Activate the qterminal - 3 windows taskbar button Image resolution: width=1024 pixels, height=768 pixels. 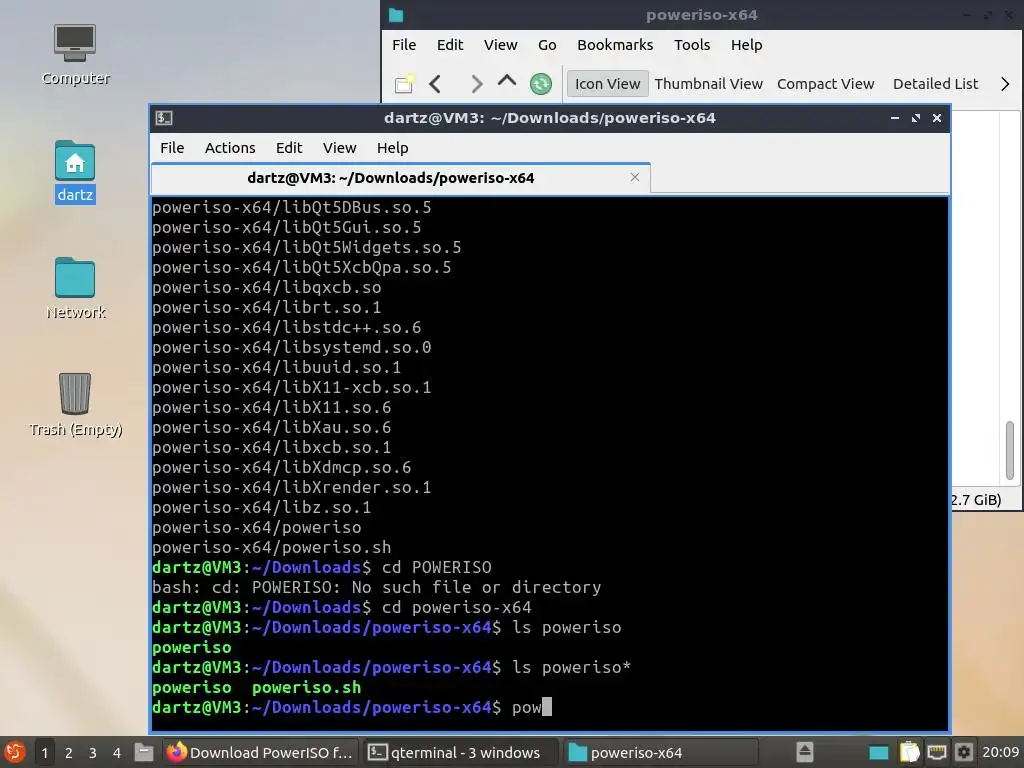460,752
